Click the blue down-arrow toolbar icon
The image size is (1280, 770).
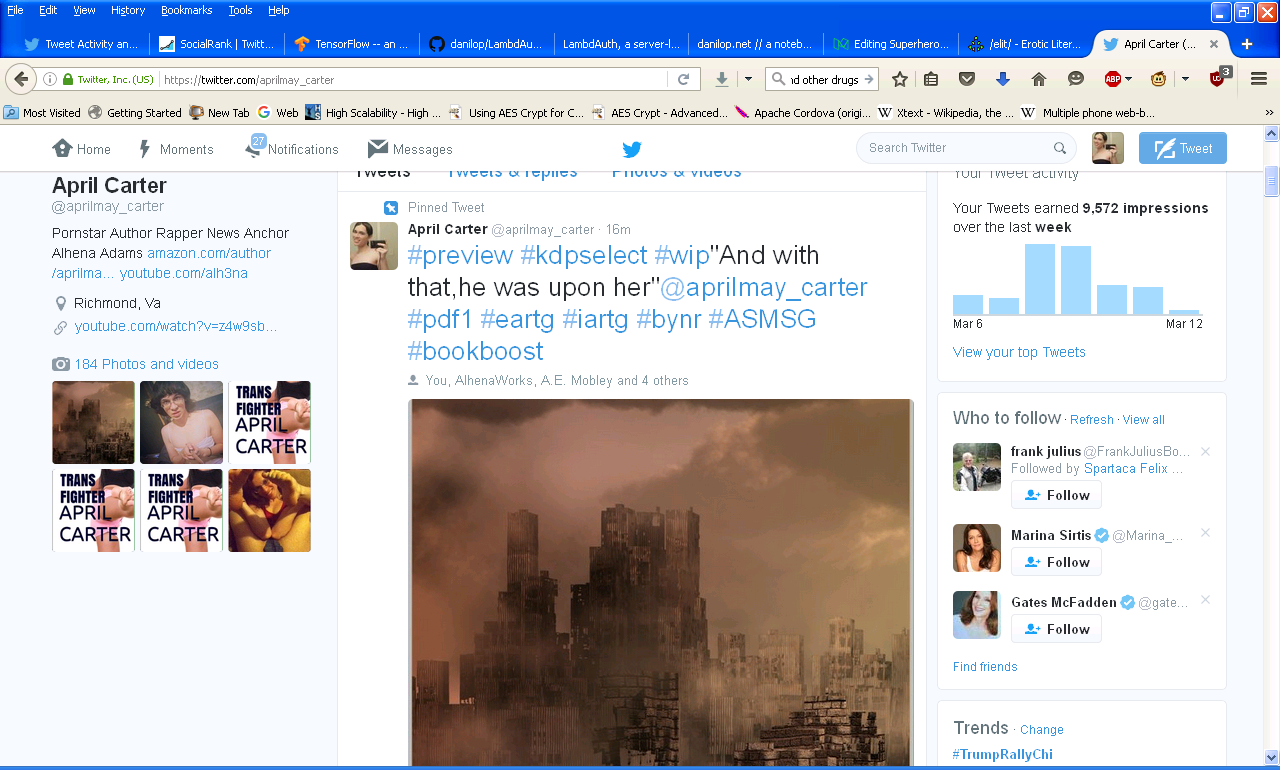pyautogui.click(x=1003, y=79)
